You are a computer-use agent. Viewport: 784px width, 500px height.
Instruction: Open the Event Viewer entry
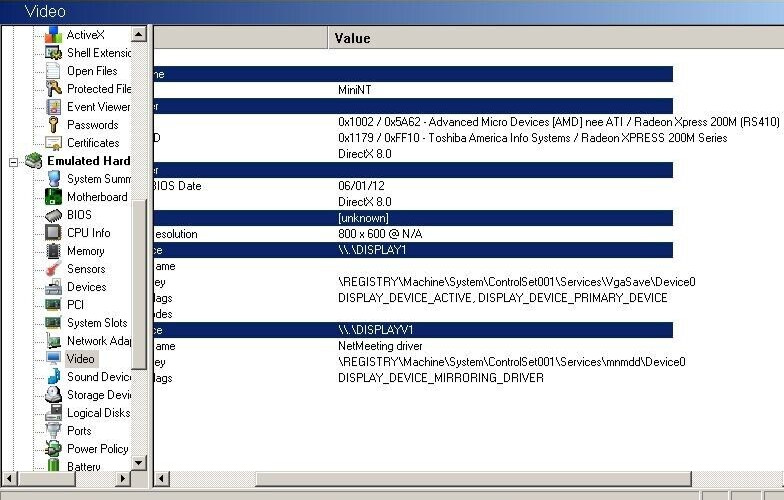(x=98, y=106)
